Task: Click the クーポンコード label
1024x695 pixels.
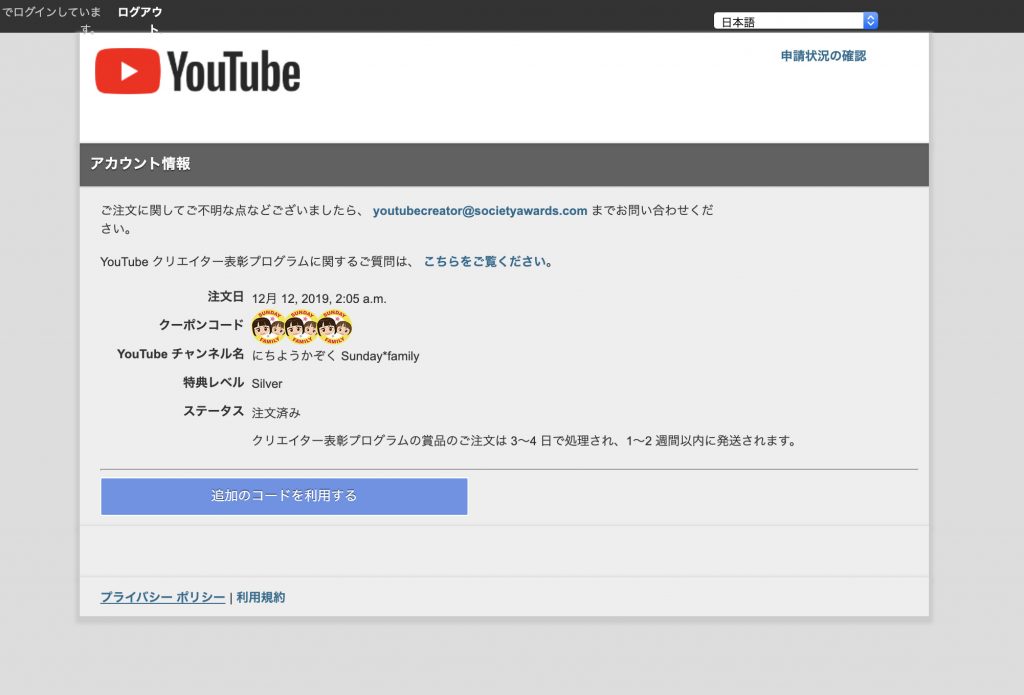Action: [201, 325]
